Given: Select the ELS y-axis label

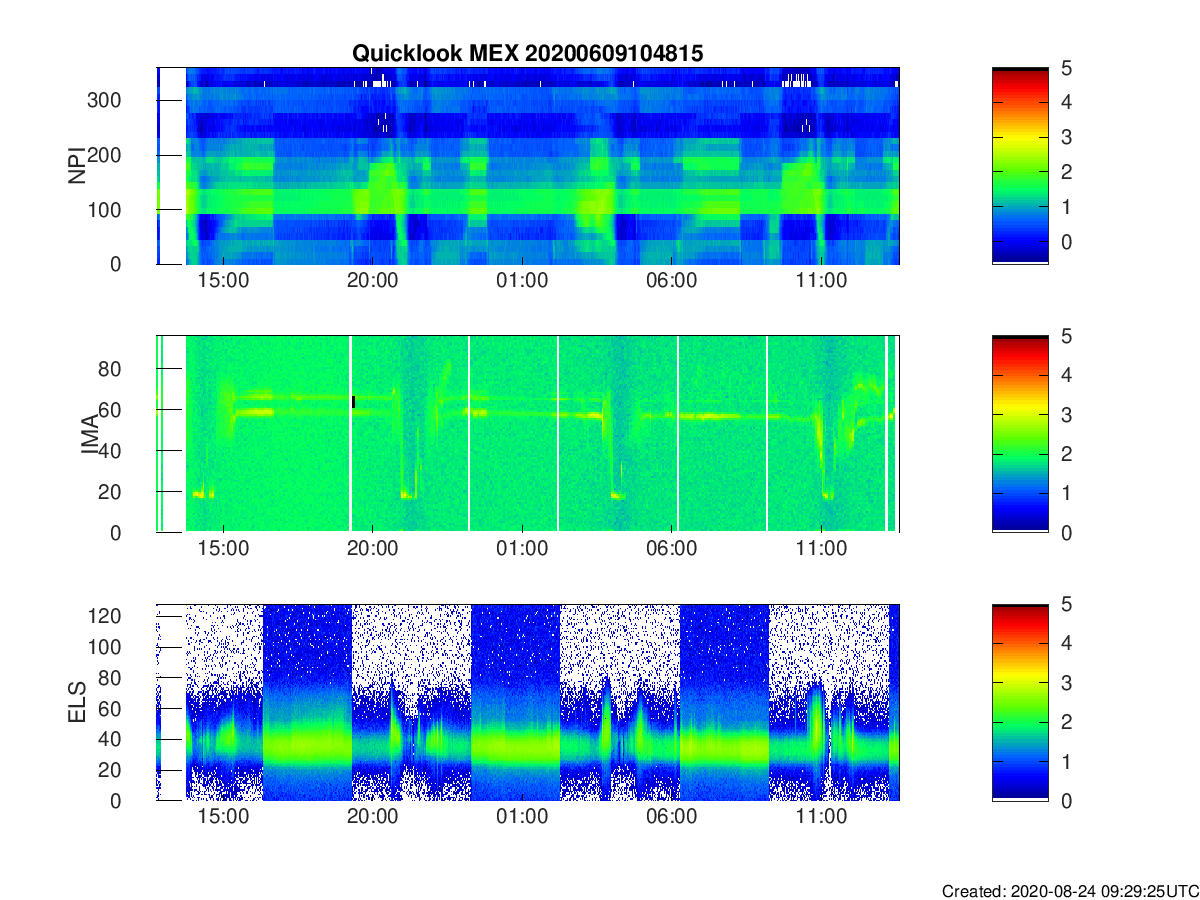Looking at the screenshot, I should pyautogui.click(x=77, y=702).
